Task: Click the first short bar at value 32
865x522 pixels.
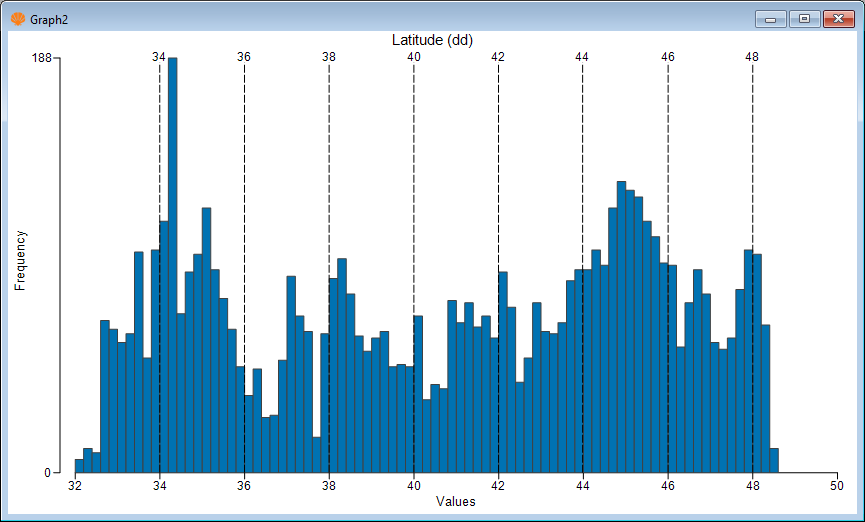Action: (x=79, y=466)
